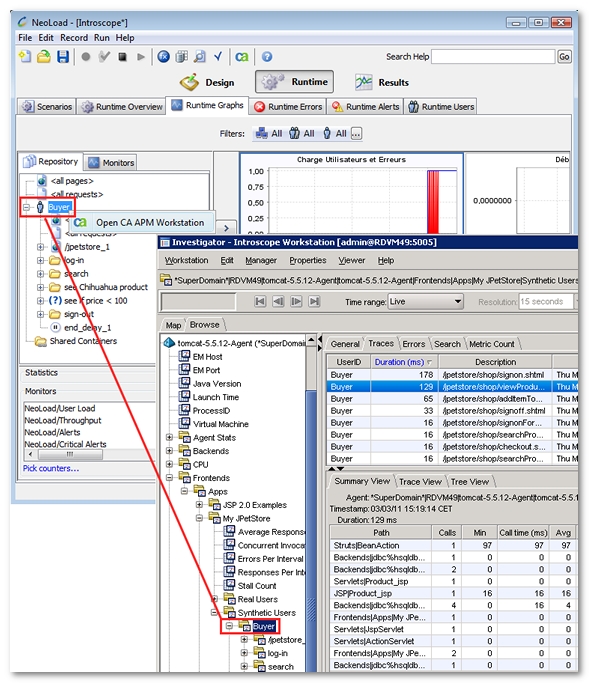
Task: Click the filters ellipsis button
Action: pyautogui.click(x=356, y=133)
